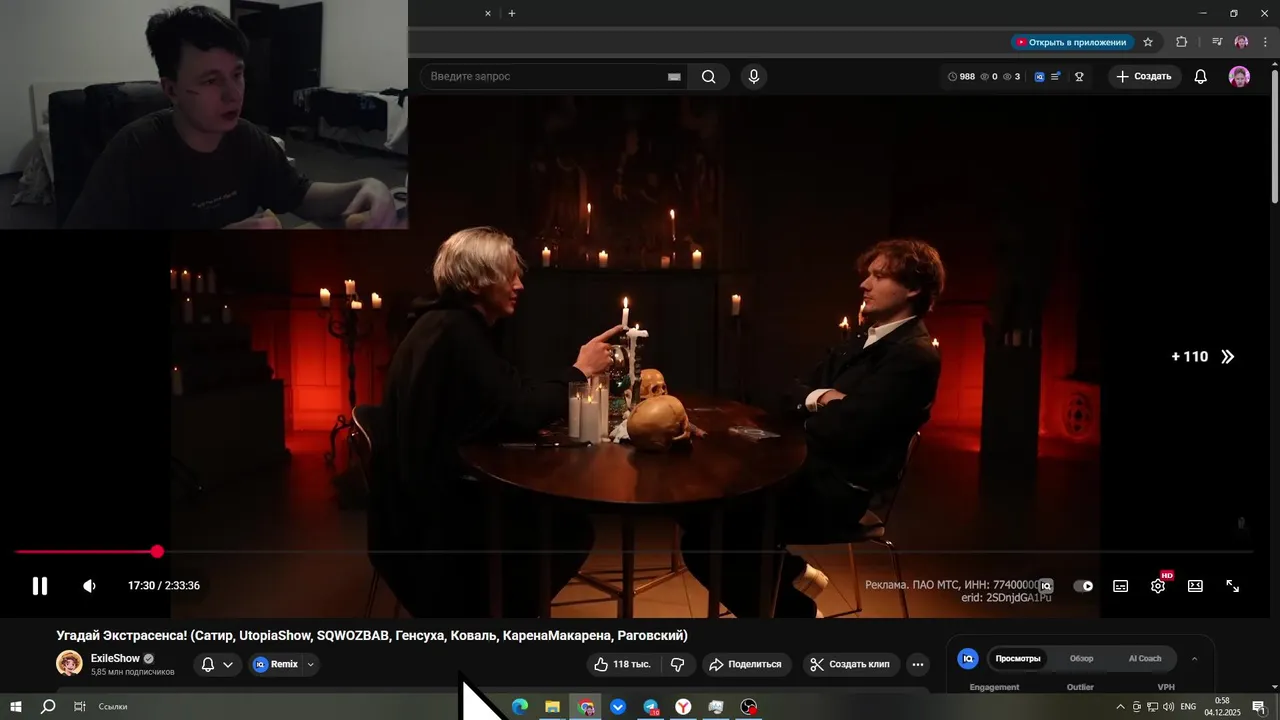Screen dimensions: 1280x720
Task: Turn on subtitles in the player
Action: point(1121,586)
